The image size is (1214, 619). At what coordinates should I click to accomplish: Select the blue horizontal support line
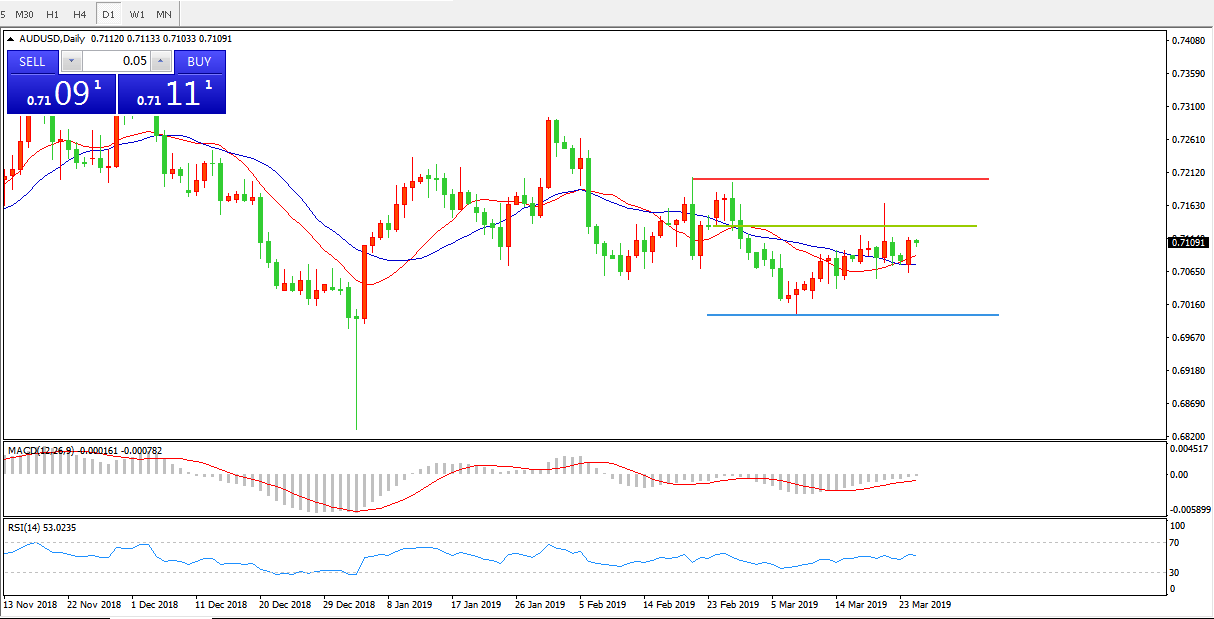pyautogui.click(x=850, y=315)
